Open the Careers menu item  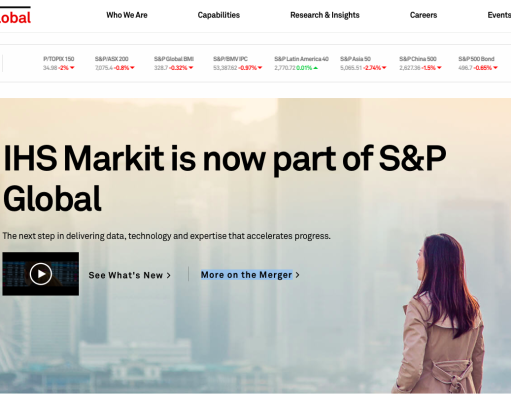[x=423, y=15]
